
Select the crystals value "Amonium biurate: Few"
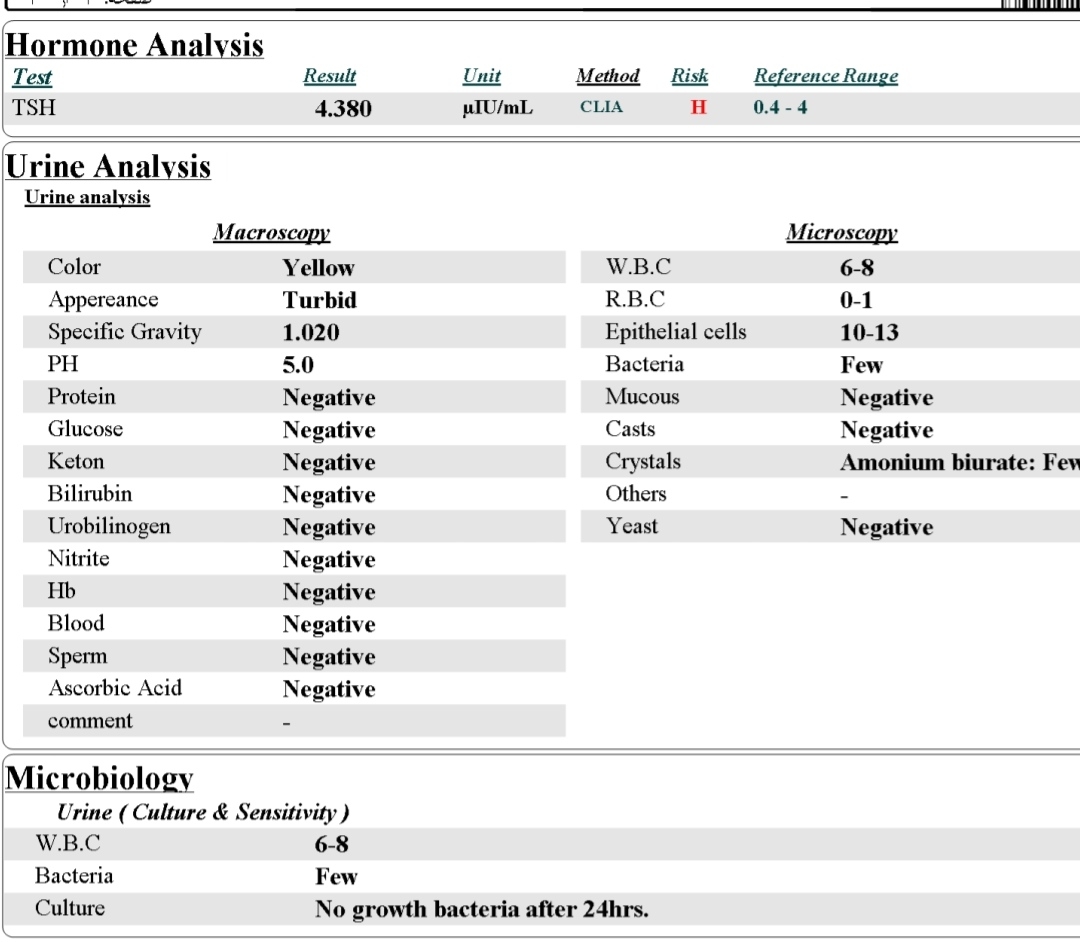point(960,462)
